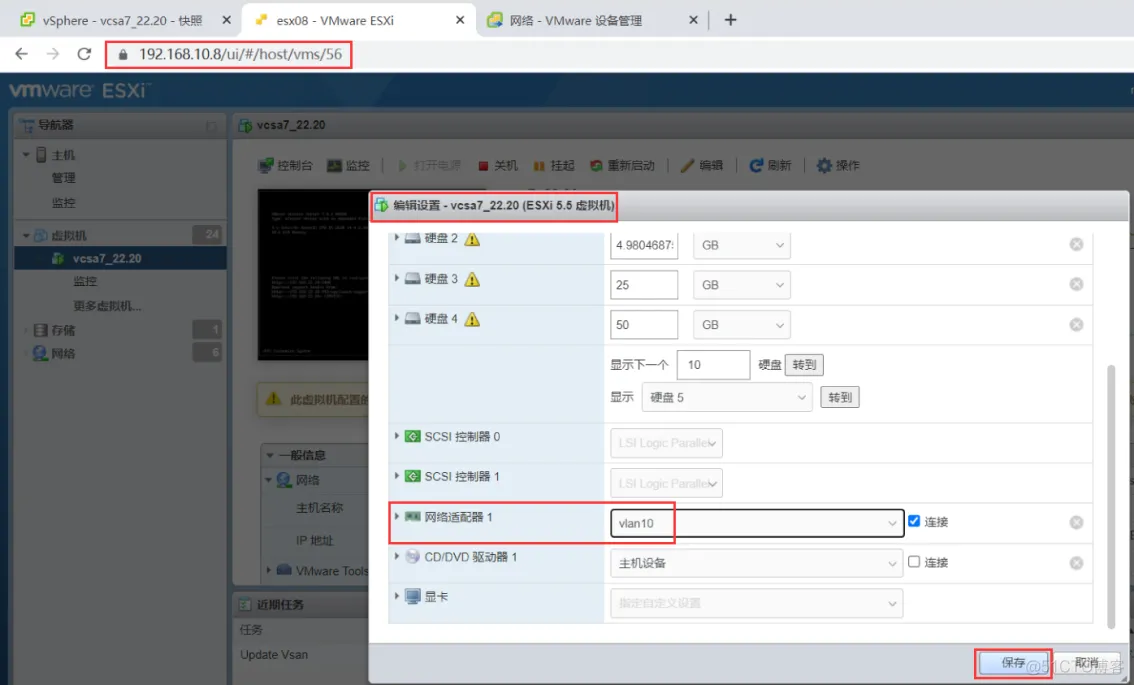Image resolution: width=1134 pixels, height=685 pixels.
Task: Click the browser forward arrow
Action: [x=53, y=54]
